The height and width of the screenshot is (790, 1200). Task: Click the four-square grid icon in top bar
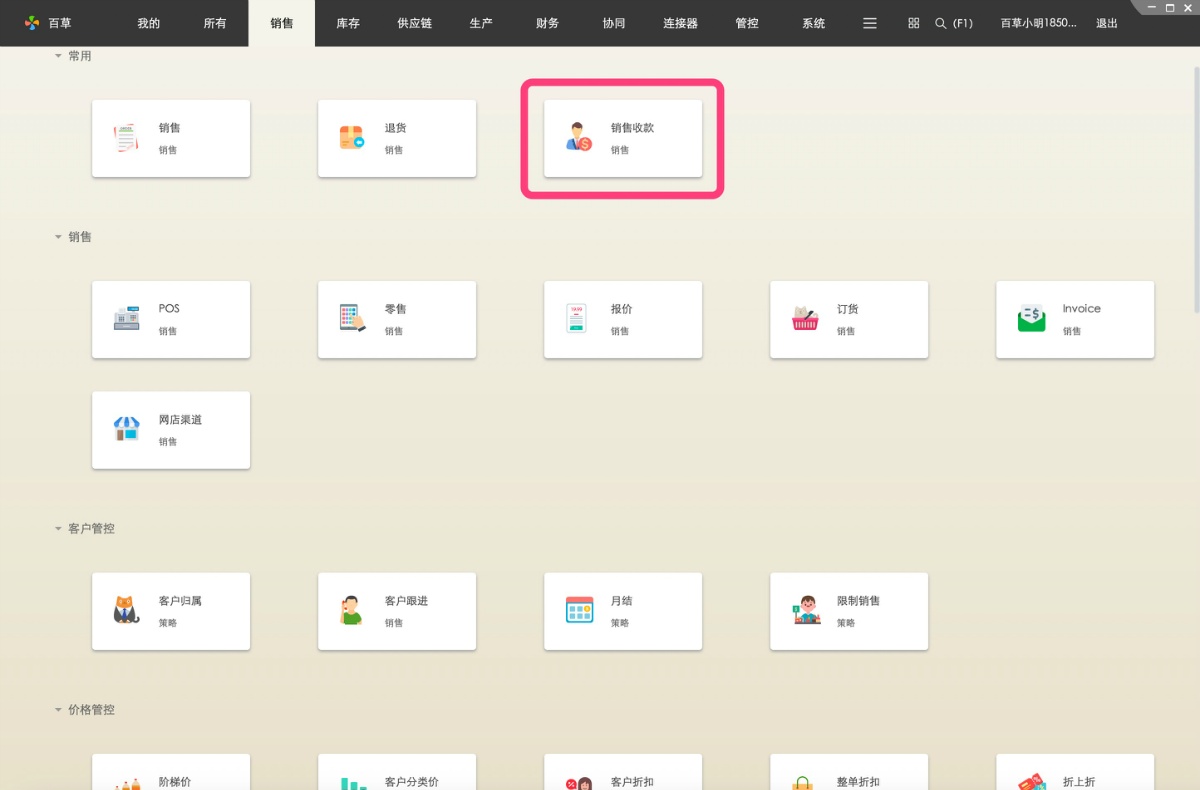913,23
